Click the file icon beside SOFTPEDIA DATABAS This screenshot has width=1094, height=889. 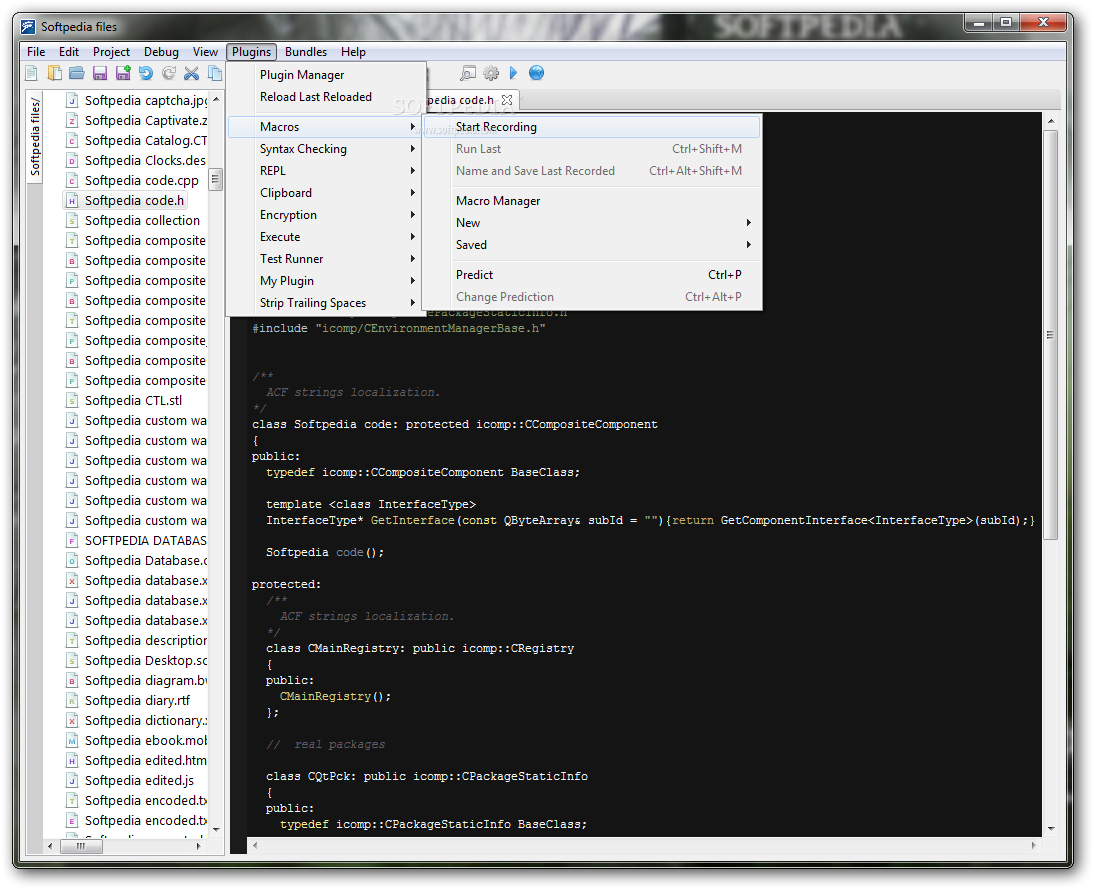(72, 541)
